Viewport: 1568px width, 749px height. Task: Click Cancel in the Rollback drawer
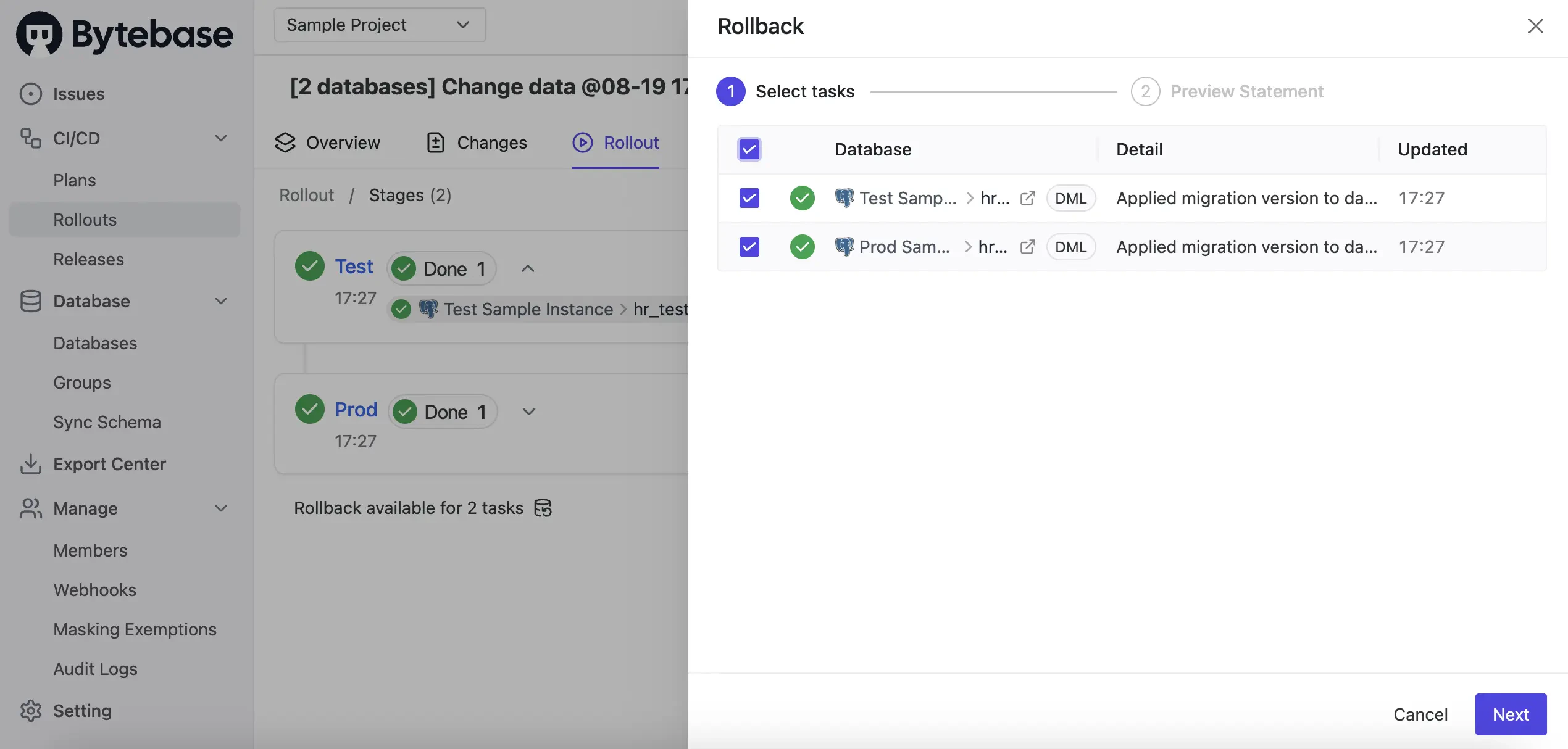point(1420,714)
